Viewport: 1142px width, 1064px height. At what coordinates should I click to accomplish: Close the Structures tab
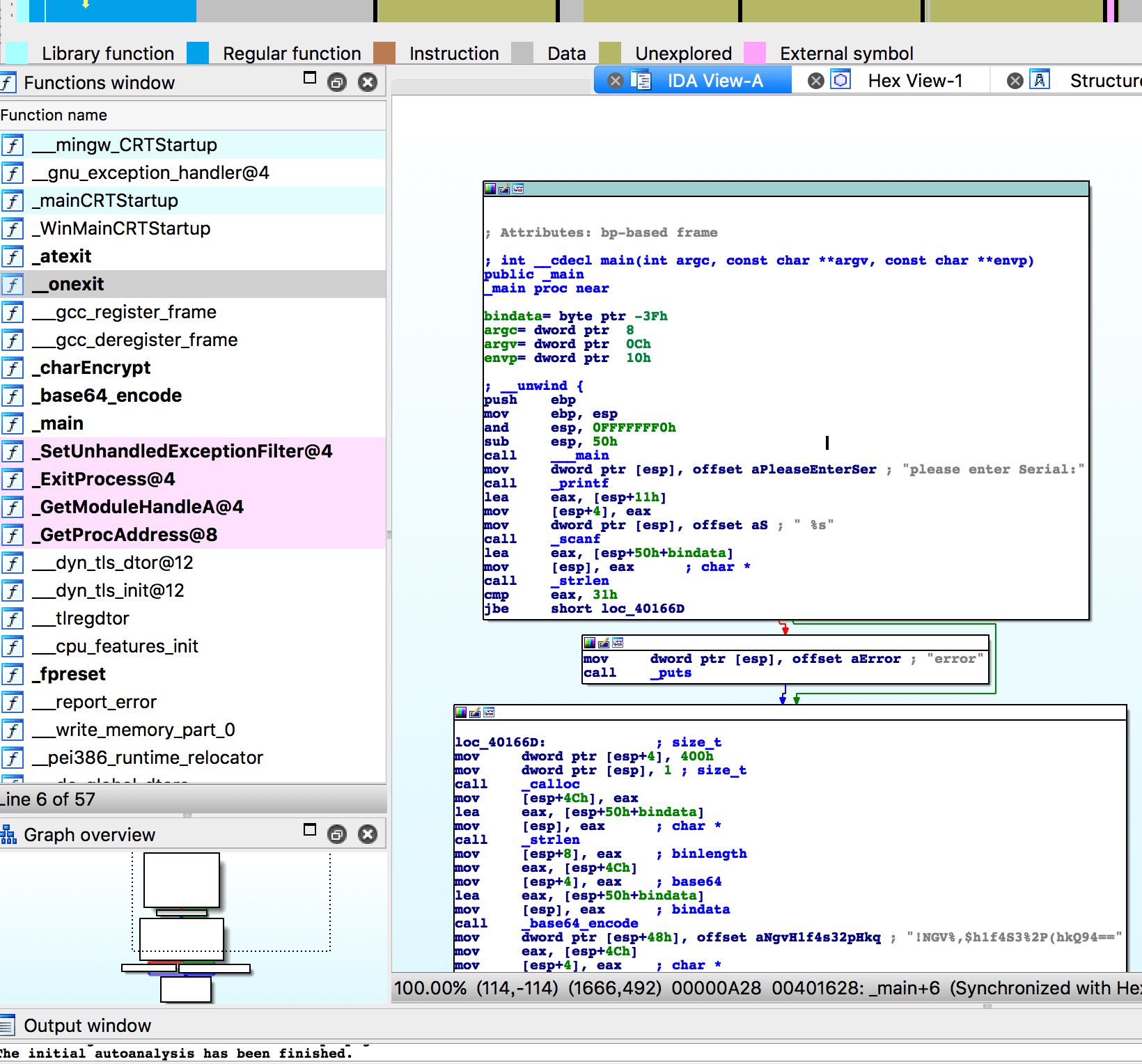pos(1015,81)
